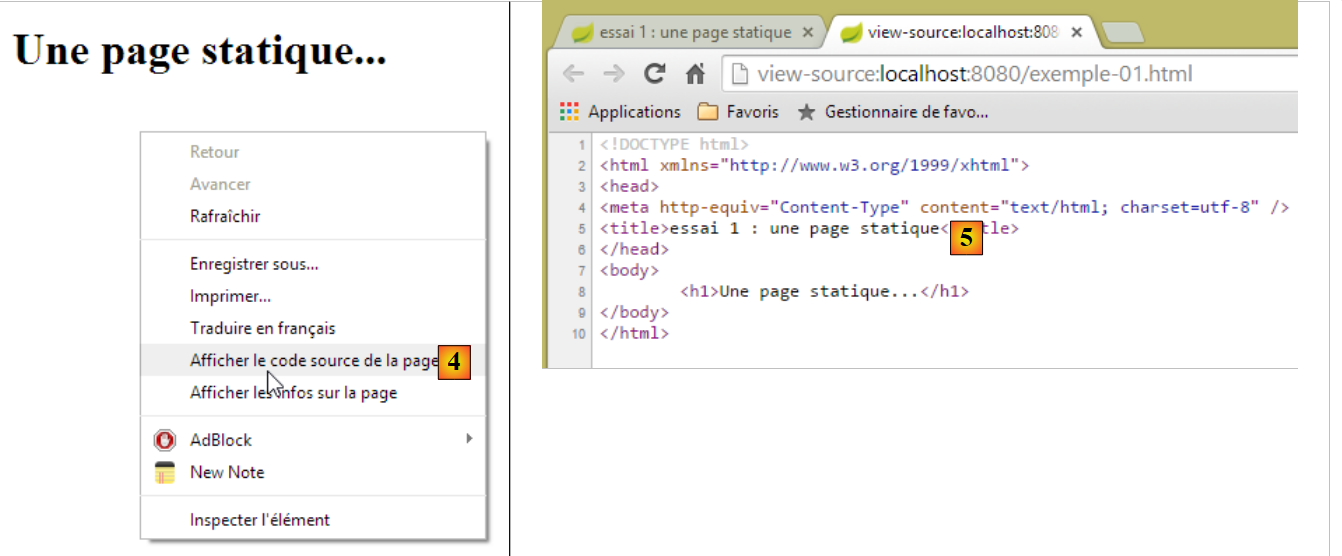Select 'Imprimer...' in the context menu
Image resolution: width=1342 pixels, height=556 pixels.
(x=230, y=296)
